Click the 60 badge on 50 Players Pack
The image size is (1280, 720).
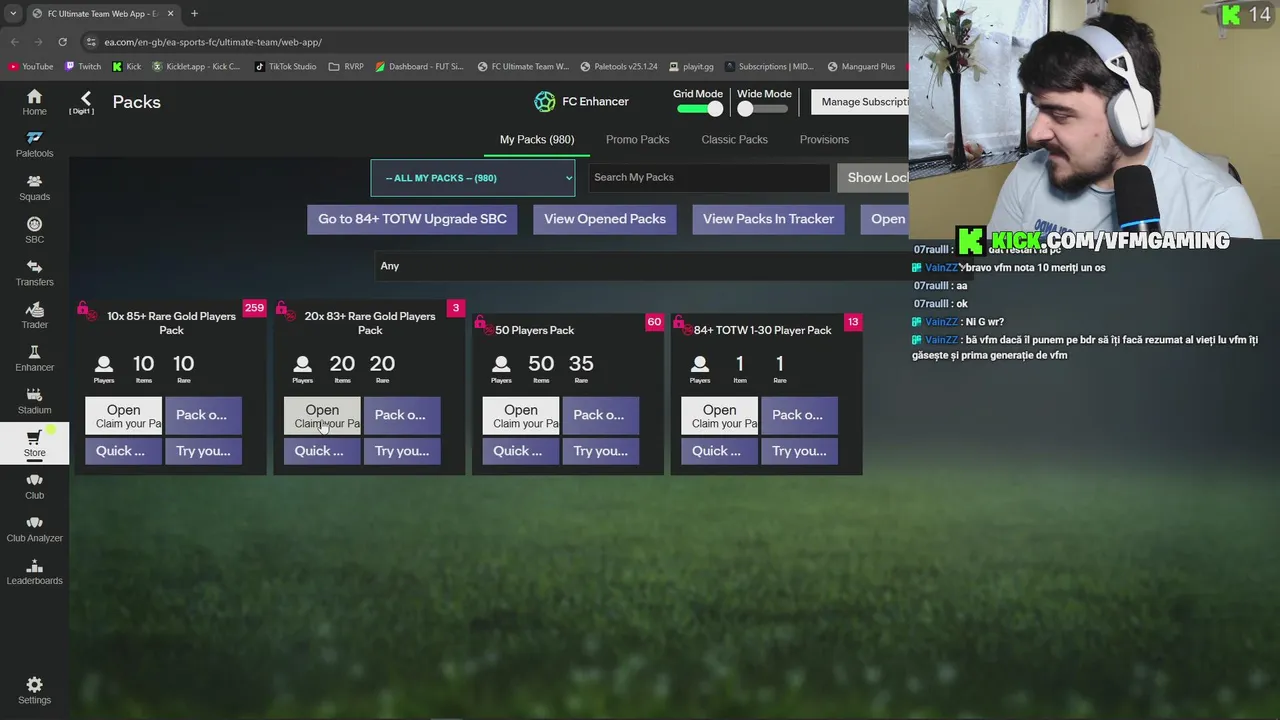(654, 322)
